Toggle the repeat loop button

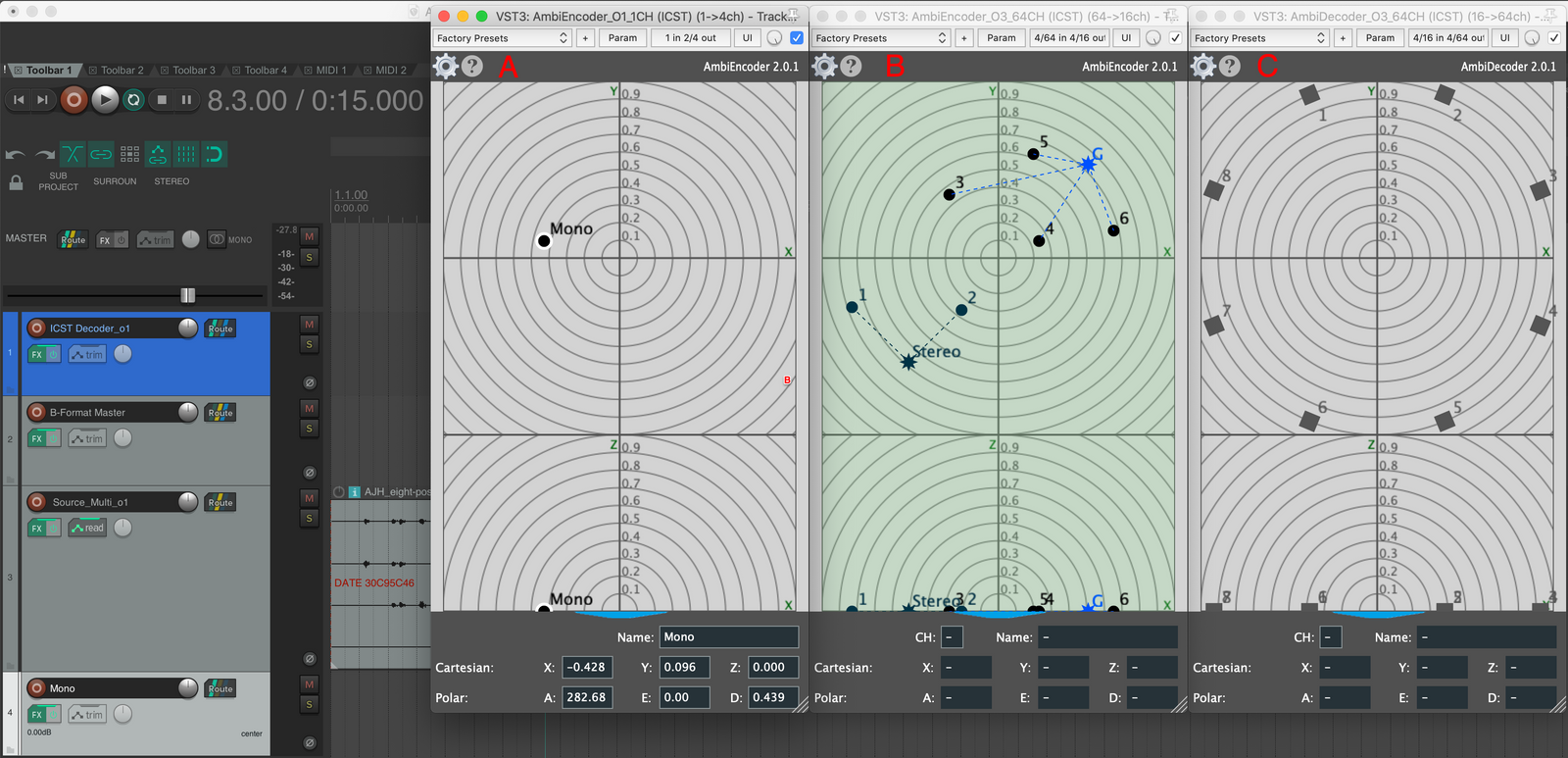(x=134, y=99)
